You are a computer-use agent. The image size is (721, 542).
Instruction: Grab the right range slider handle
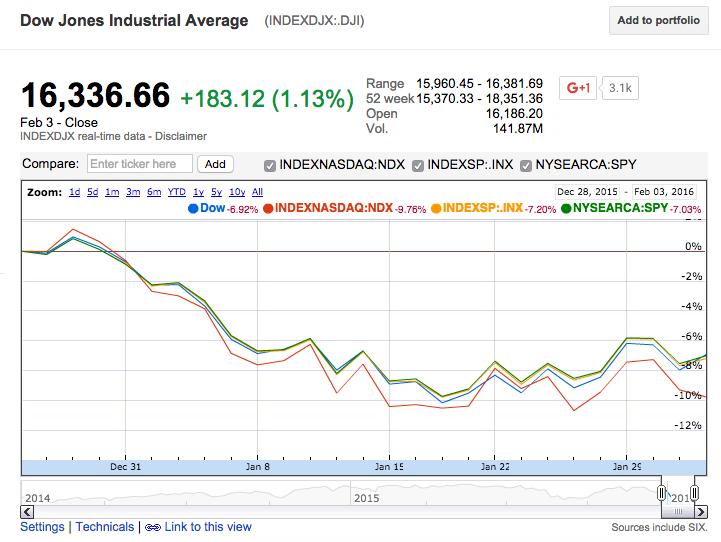[694, 493]
